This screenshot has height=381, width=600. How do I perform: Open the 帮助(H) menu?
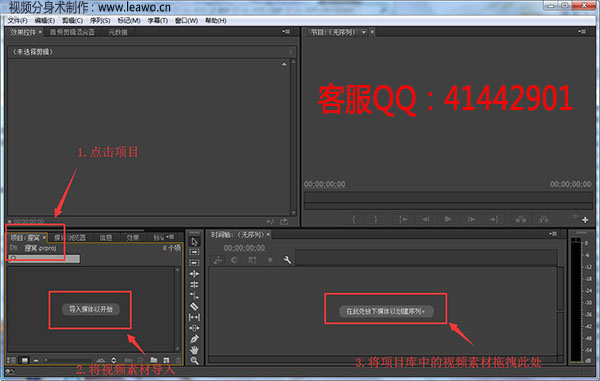click(x=216, y=21)
